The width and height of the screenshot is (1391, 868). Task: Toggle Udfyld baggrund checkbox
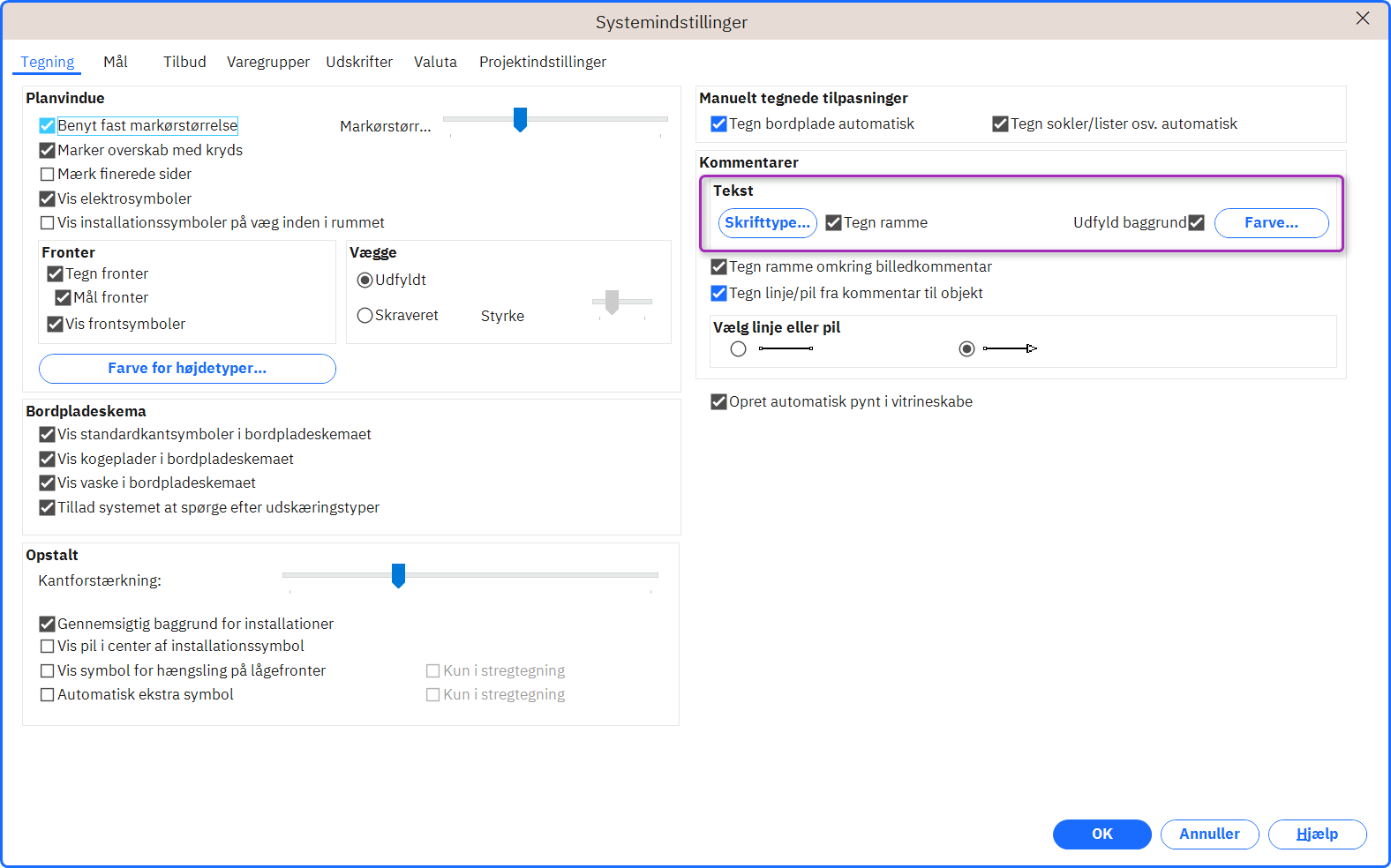pos(1196,222)
